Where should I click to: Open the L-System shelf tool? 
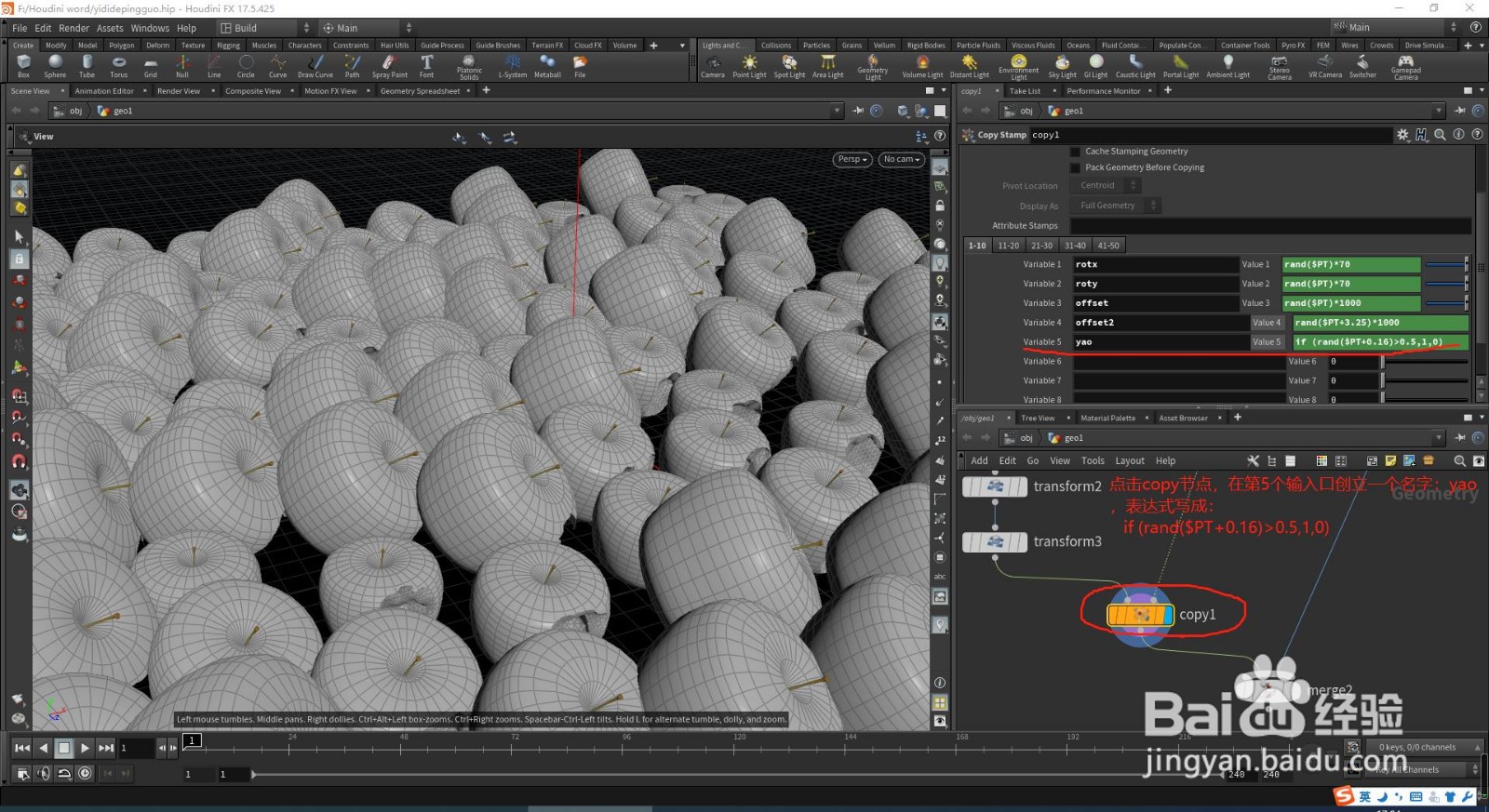click(x=513, y=66)
